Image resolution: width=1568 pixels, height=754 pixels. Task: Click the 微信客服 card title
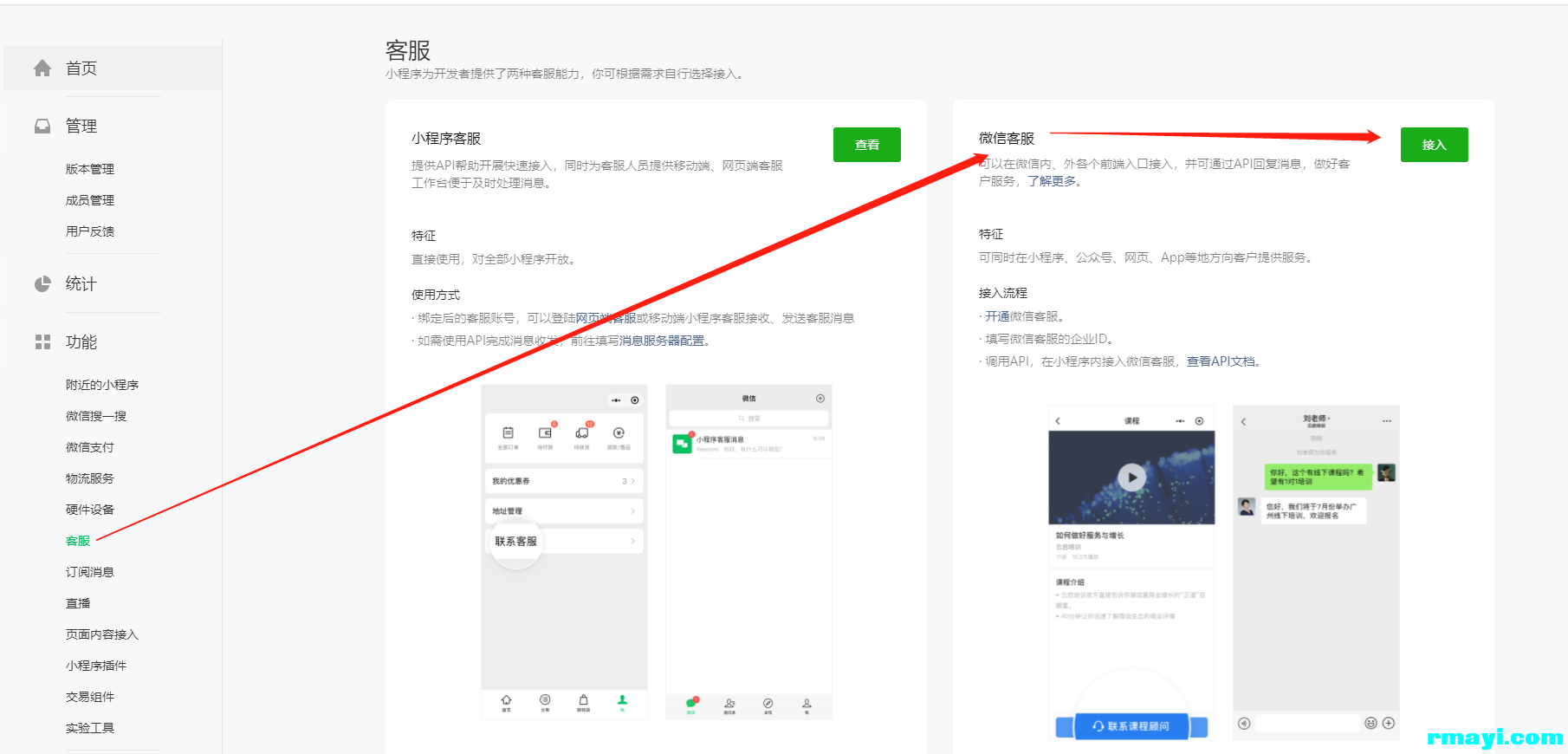click(x=1007, y=139)
